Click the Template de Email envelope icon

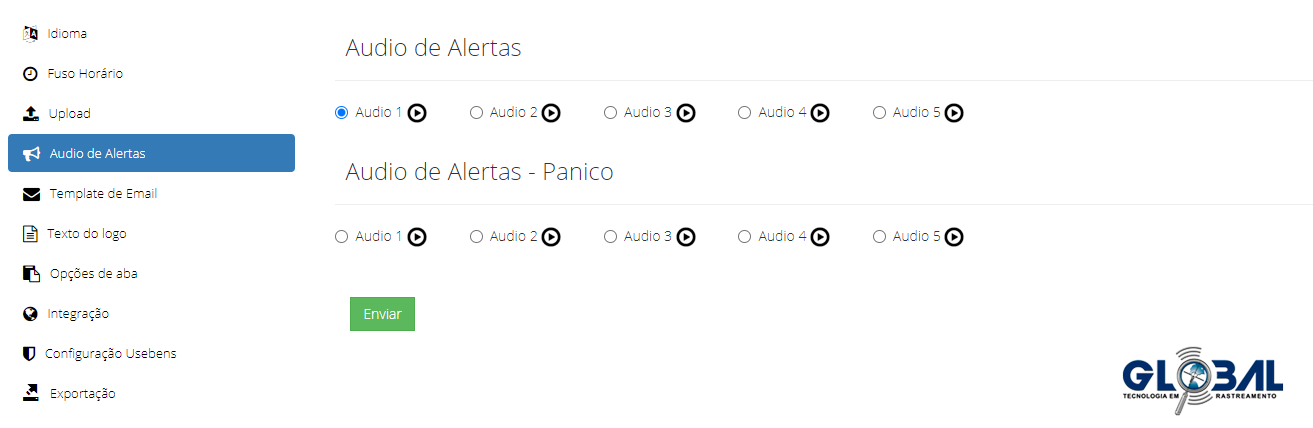coord(32,194)
